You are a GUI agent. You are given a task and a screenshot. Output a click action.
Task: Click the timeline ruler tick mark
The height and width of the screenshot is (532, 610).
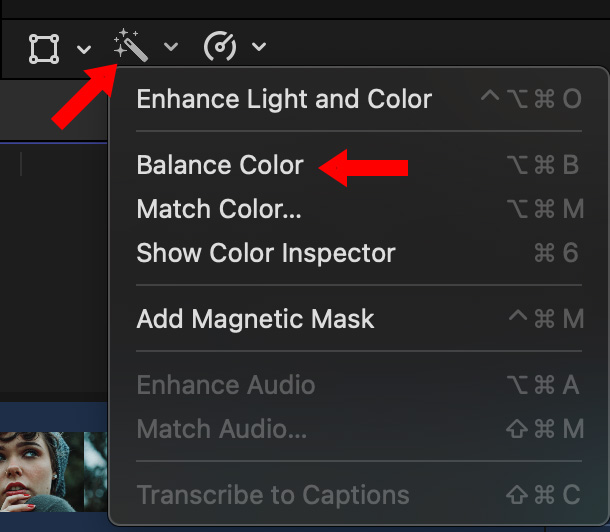(21, 165)
